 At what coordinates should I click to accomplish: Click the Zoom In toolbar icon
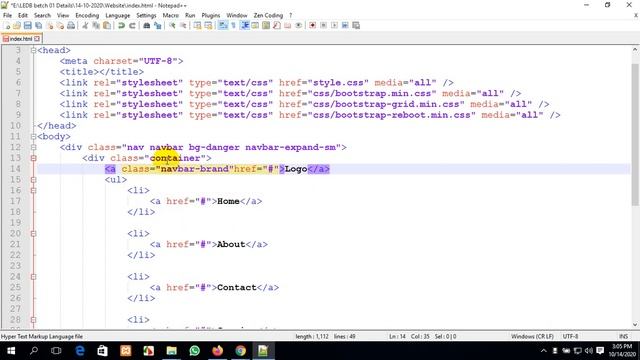(x=172, y=26)
